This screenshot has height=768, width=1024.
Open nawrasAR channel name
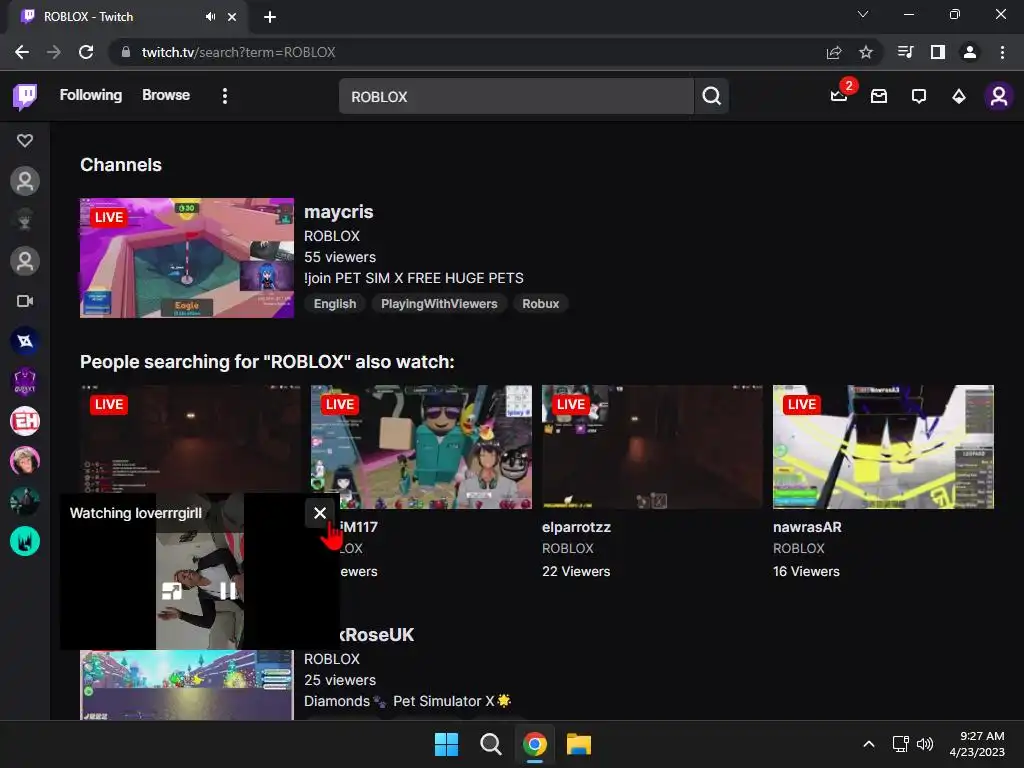(807, 527)
